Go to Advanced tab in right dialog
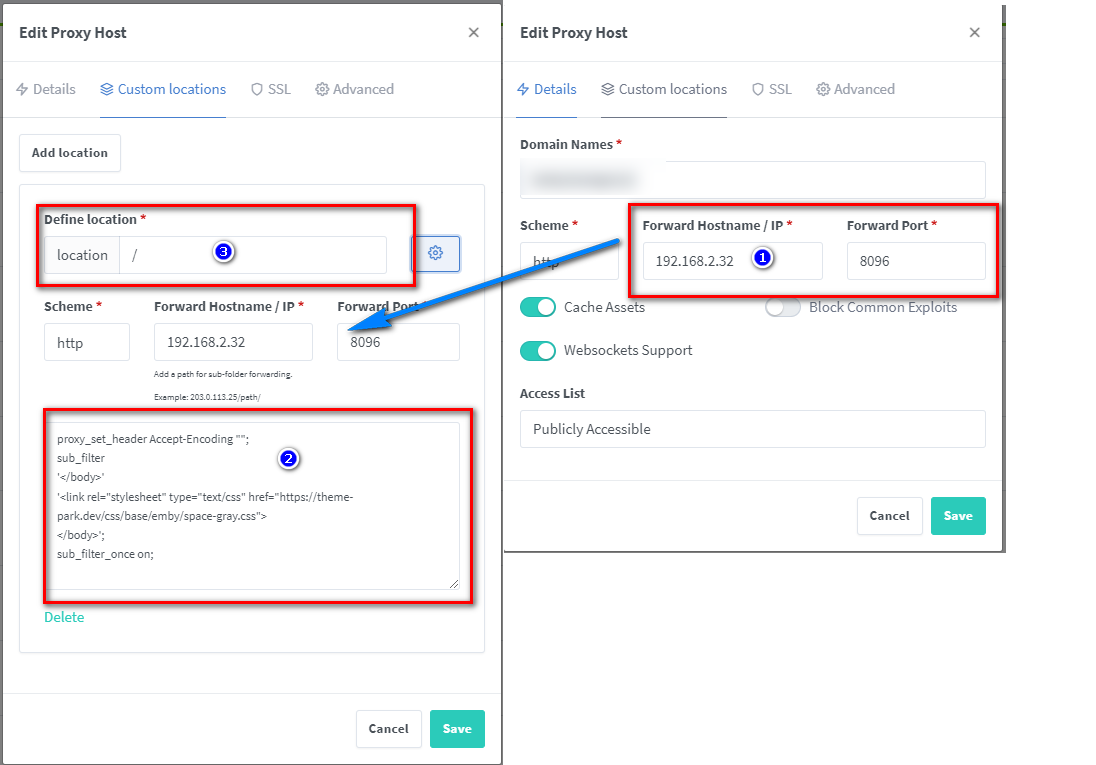1096x765 pixels. click(x=855, y=89)
